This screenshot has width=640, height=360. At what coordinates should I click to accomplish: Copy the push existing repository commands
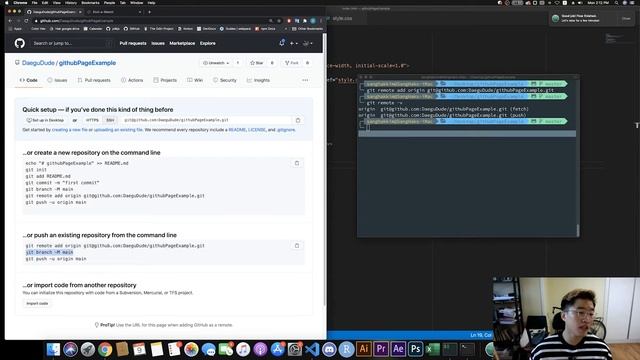[297, 246]
